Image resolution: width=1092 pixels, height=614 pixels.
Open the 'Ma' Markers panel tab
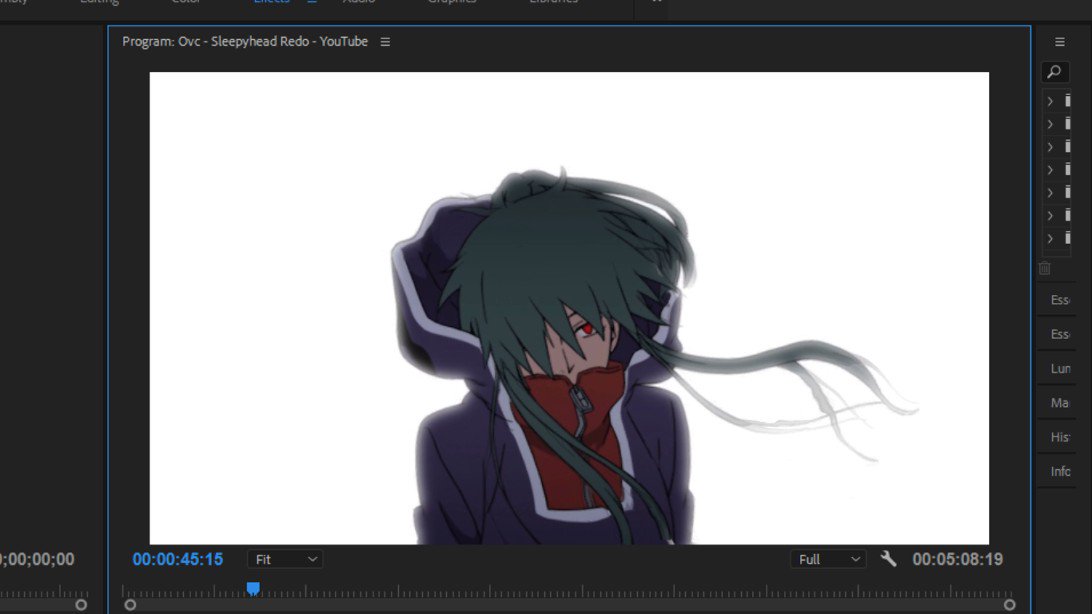coord(1060,403)
